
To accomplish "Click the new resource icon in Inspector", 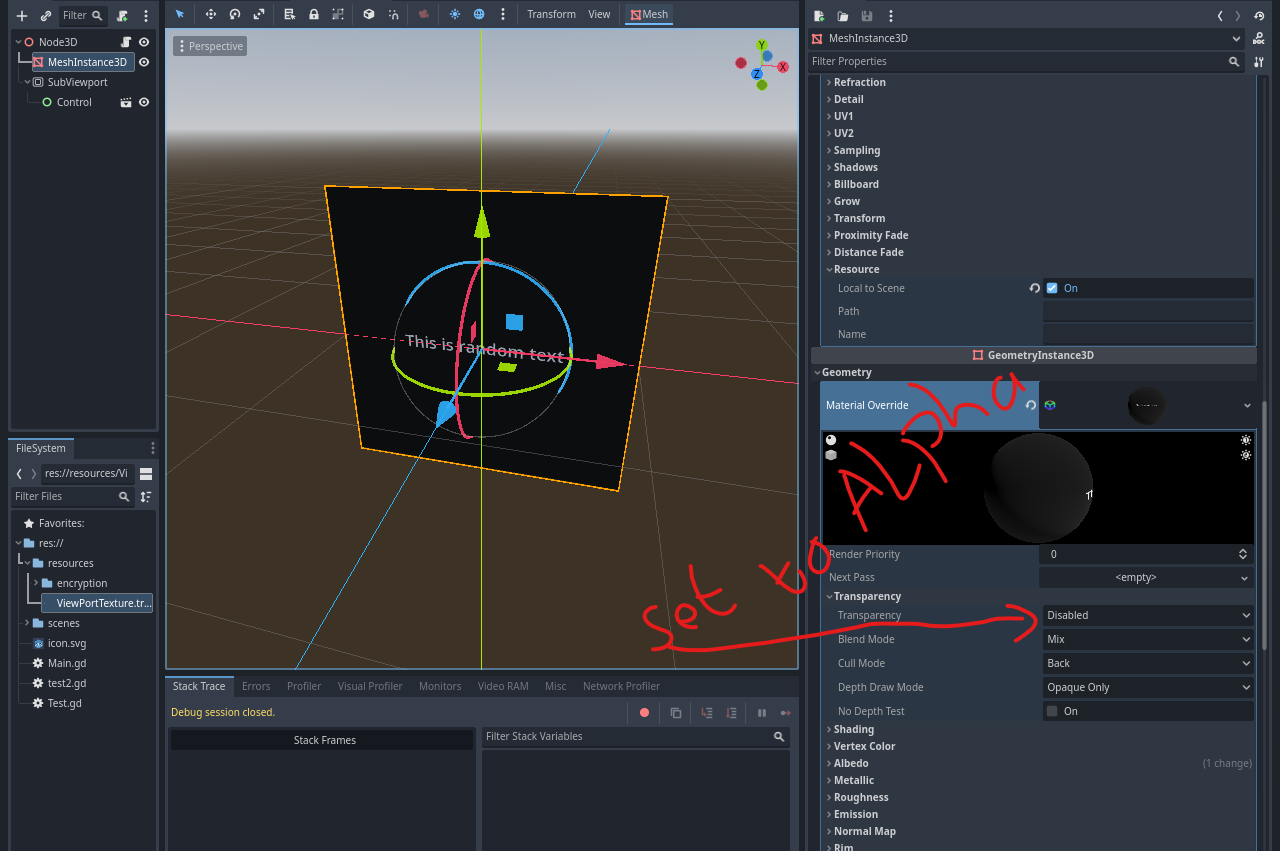I will (819, 16).
